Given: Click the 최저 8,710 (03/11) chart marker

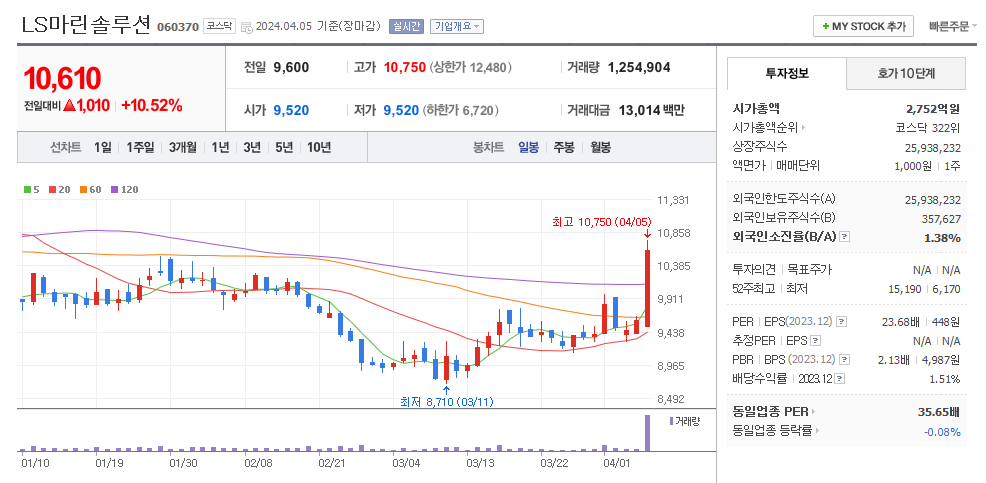Looking at the screenshot, I should point(446,401).
